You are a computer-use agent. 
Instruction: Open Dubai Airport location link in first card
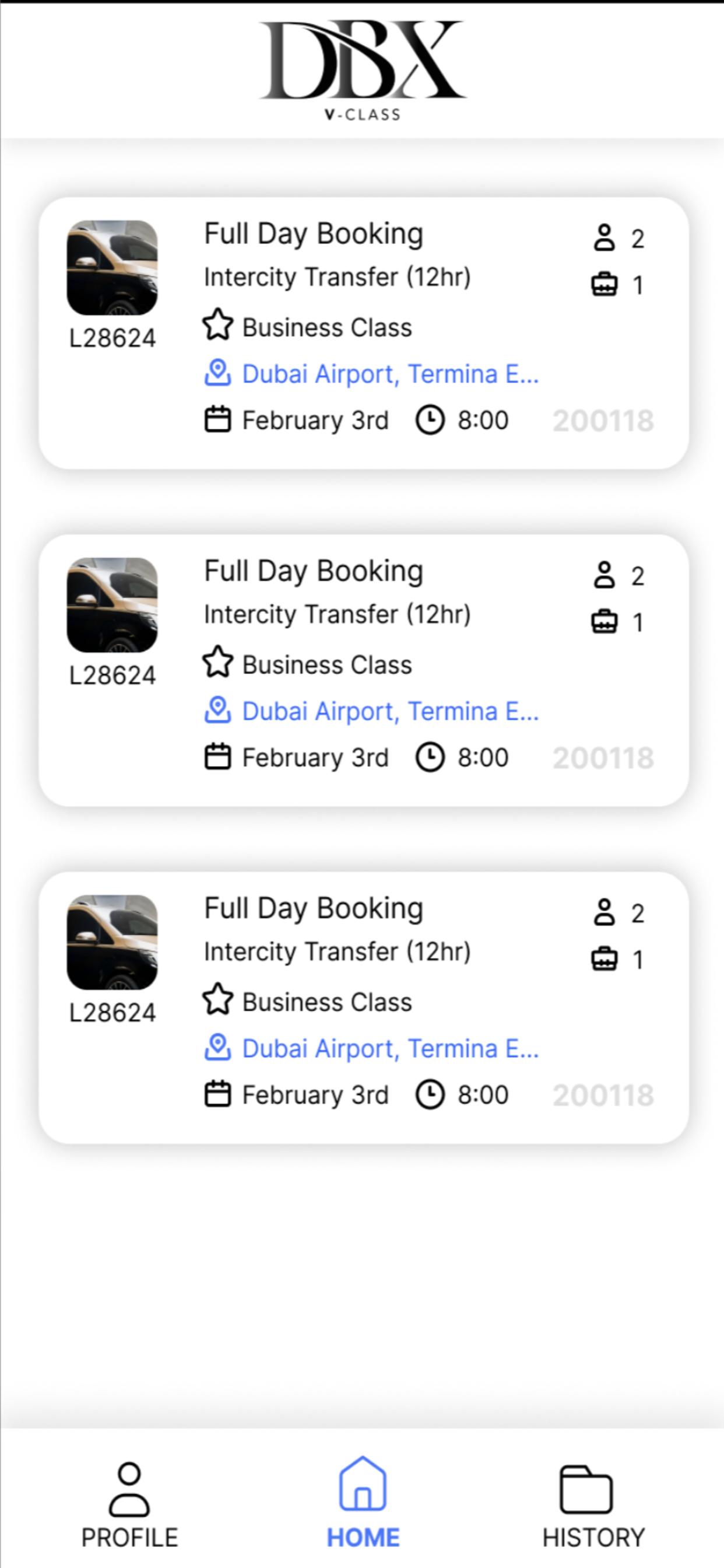click(x=390, y=374)
